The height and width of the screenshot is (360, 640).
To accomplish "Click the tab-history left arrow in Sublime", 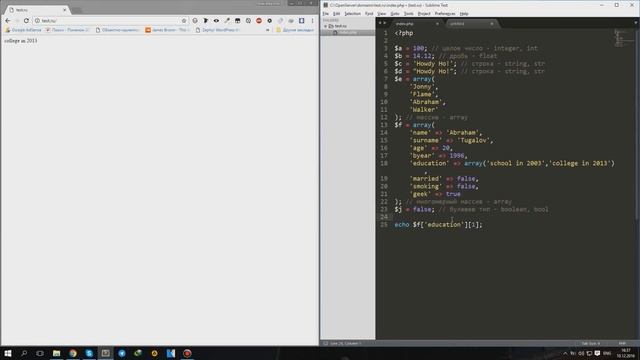I will tap(380, 23).
